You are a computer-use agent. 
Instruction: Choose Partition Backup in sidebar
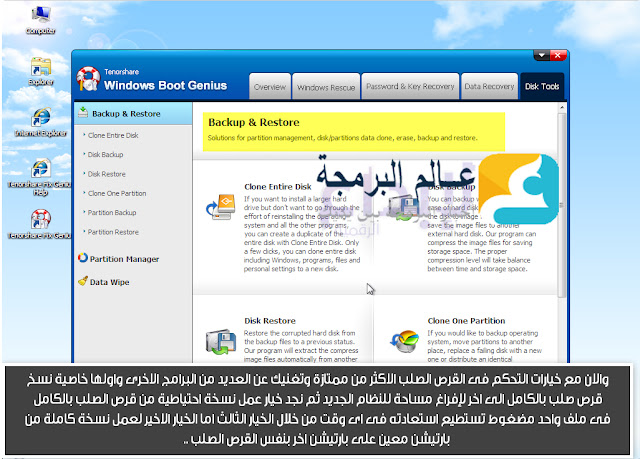coord(112,212)
